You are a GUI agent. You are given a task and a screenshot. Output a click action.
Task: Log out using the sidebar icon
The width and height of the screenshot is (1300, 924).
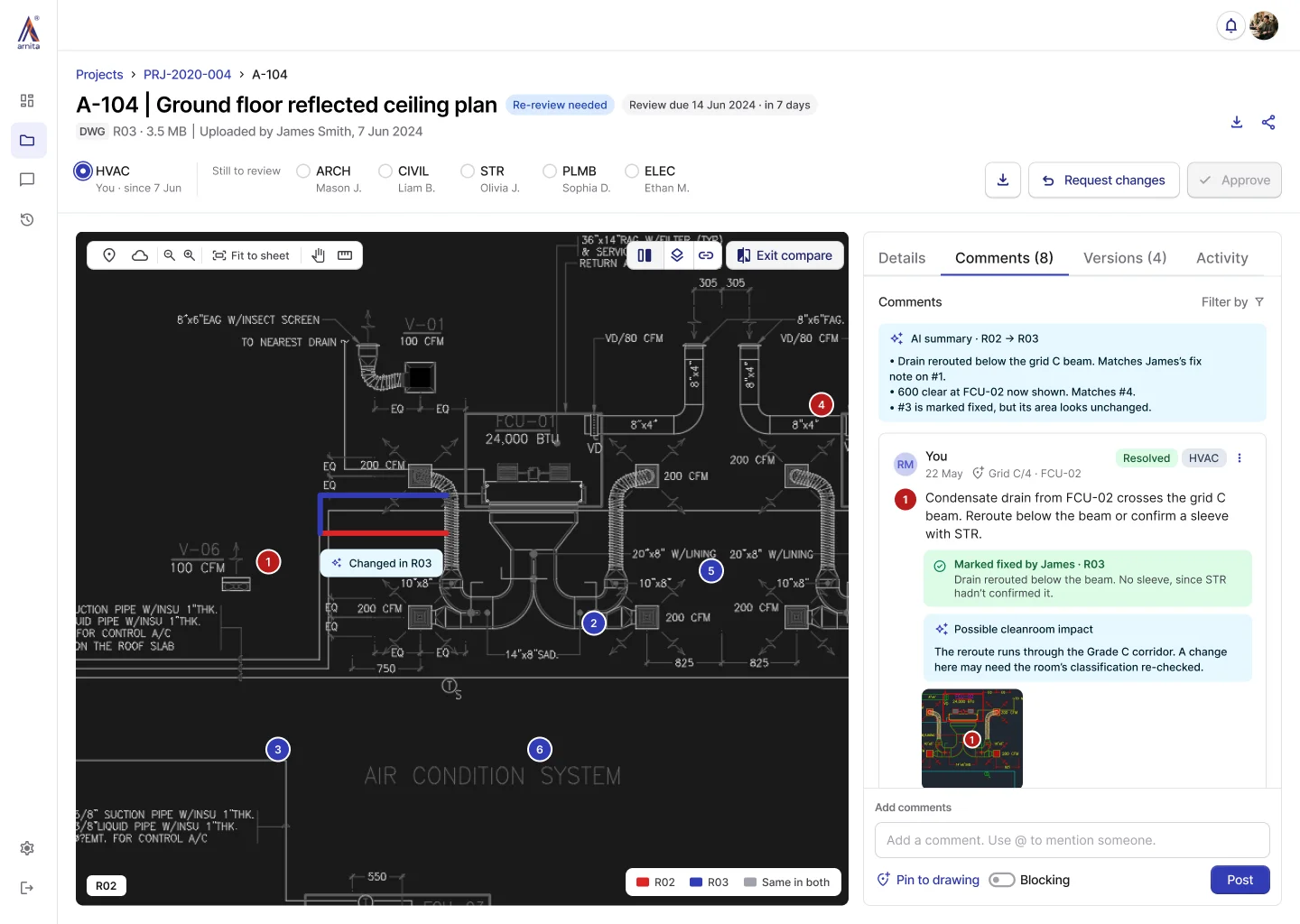pyautogui.click(x=27, y=888)
